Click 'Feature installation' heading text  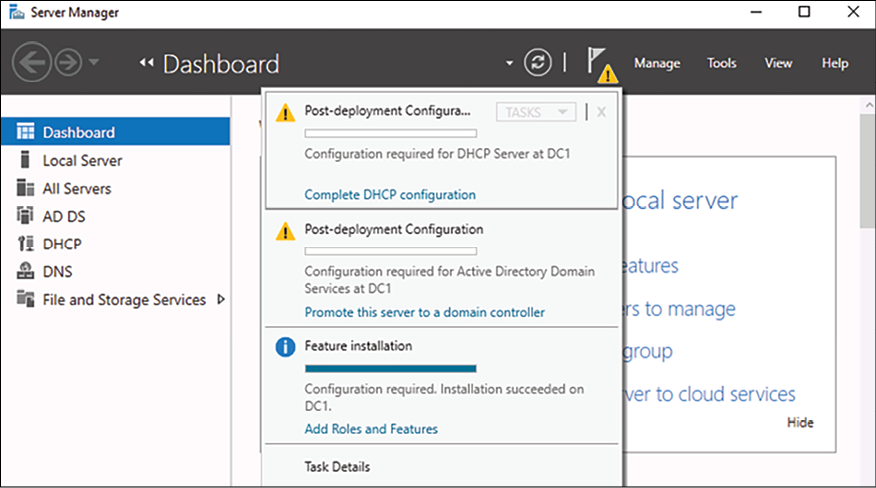(358, 346)
